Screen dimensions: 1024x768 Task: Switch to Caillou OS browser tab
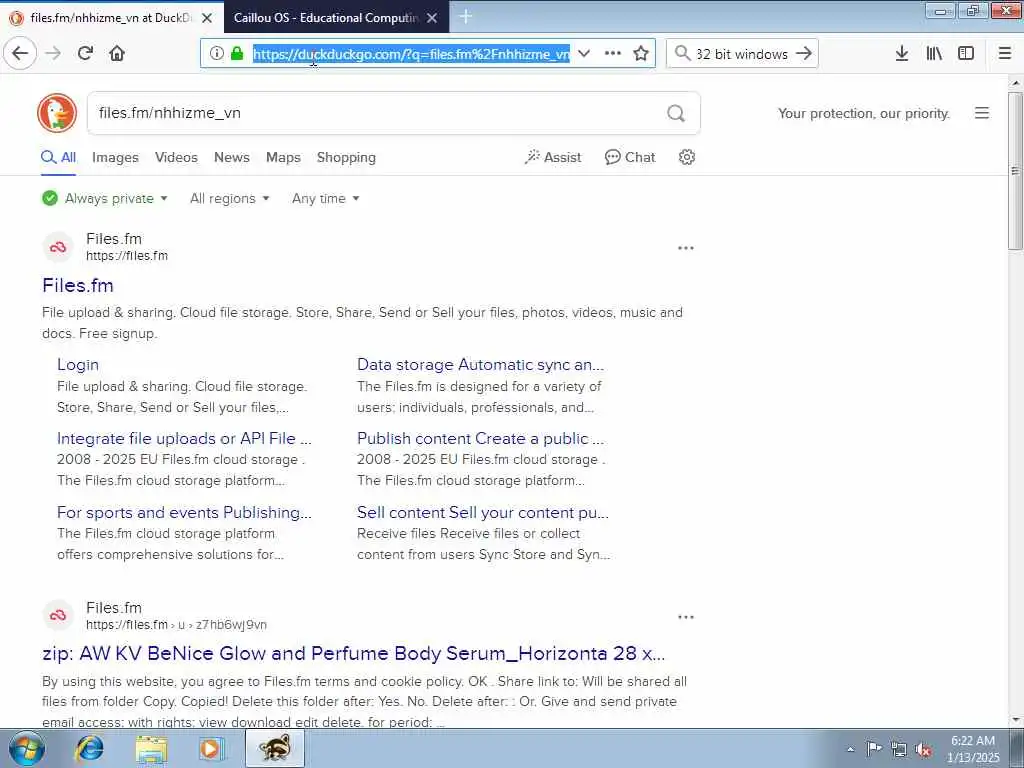(325, 18)
